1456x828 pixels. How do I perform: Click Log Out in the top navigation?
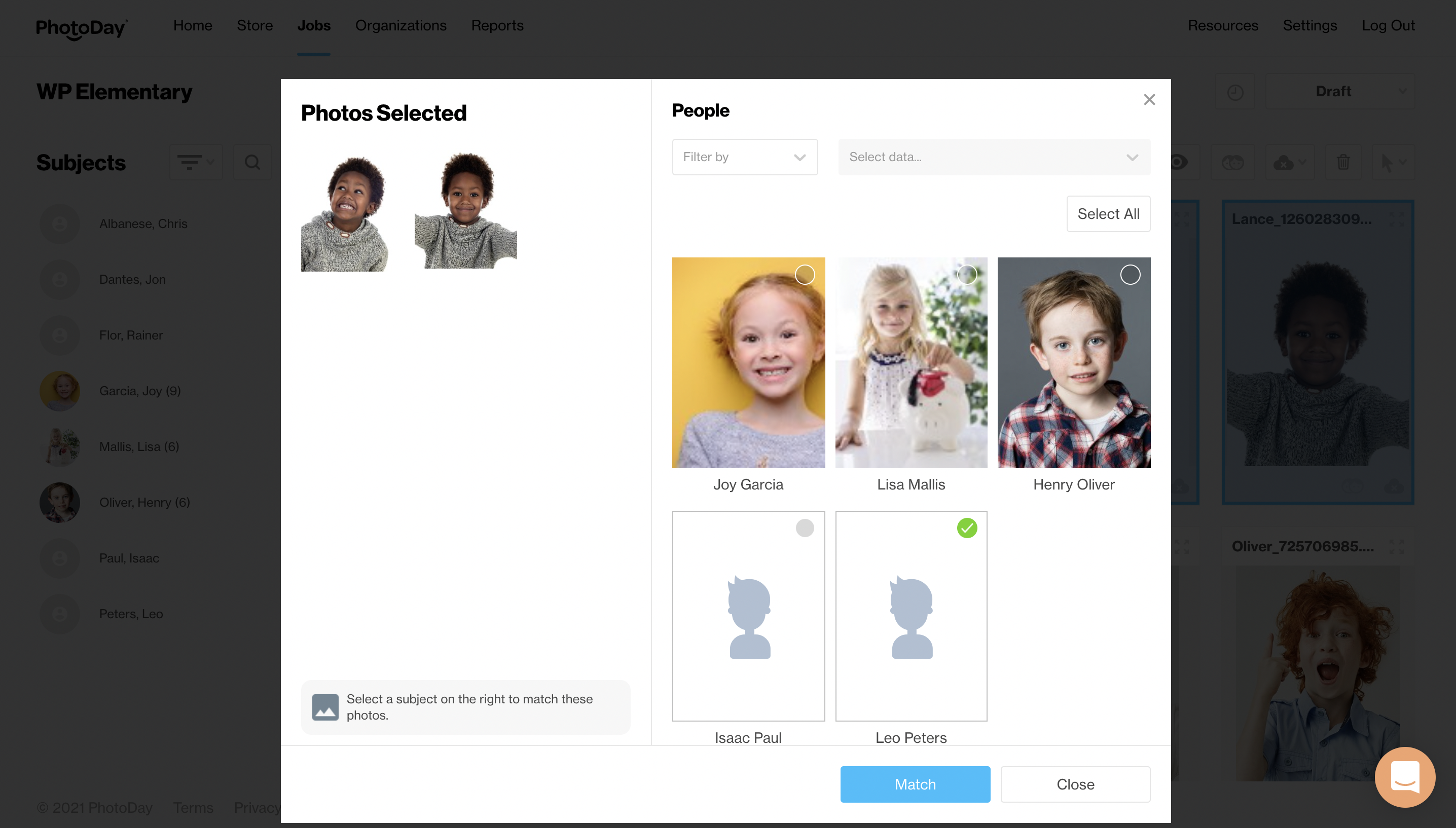coord(1388,26)
